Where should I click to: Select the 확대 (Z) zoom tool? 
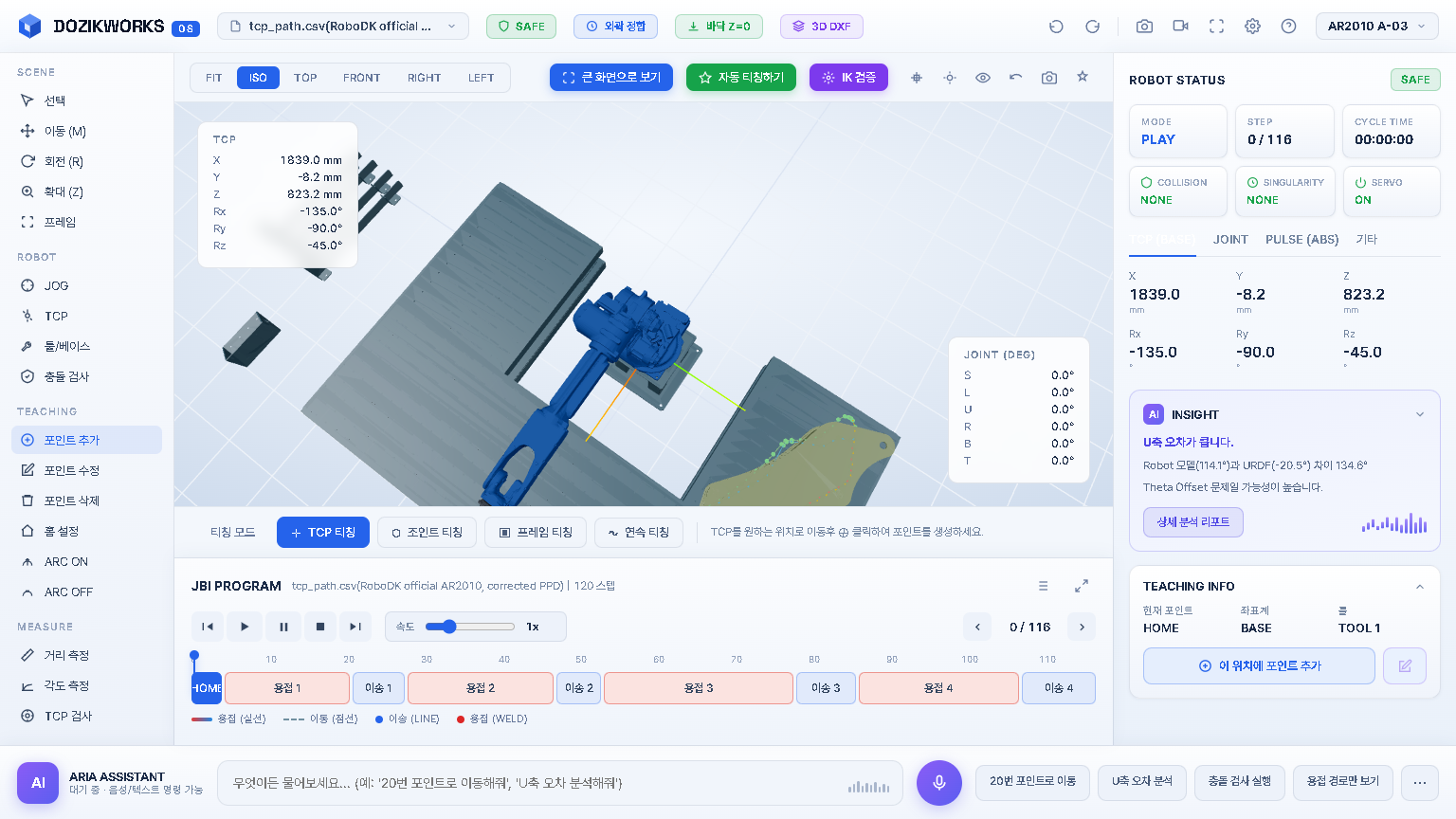pyautogui.click(x=86, y=191)
